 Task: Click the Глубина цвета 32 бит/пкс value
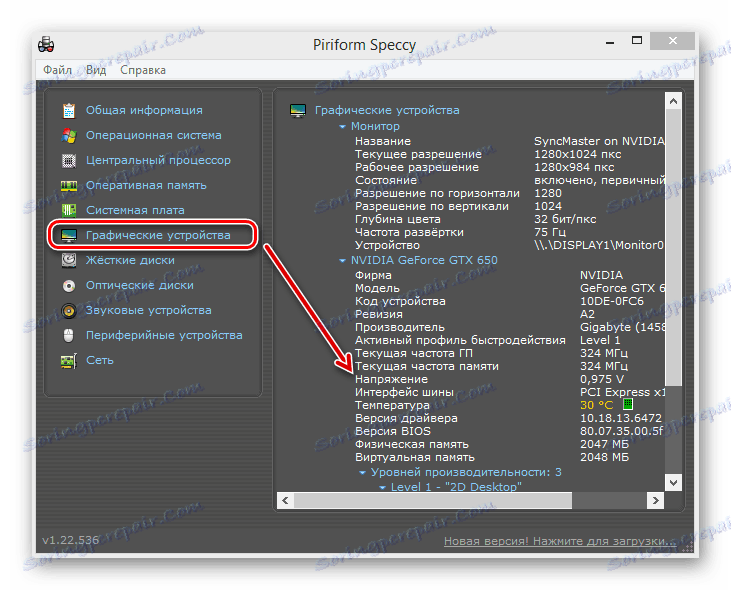tap(565, 219)
